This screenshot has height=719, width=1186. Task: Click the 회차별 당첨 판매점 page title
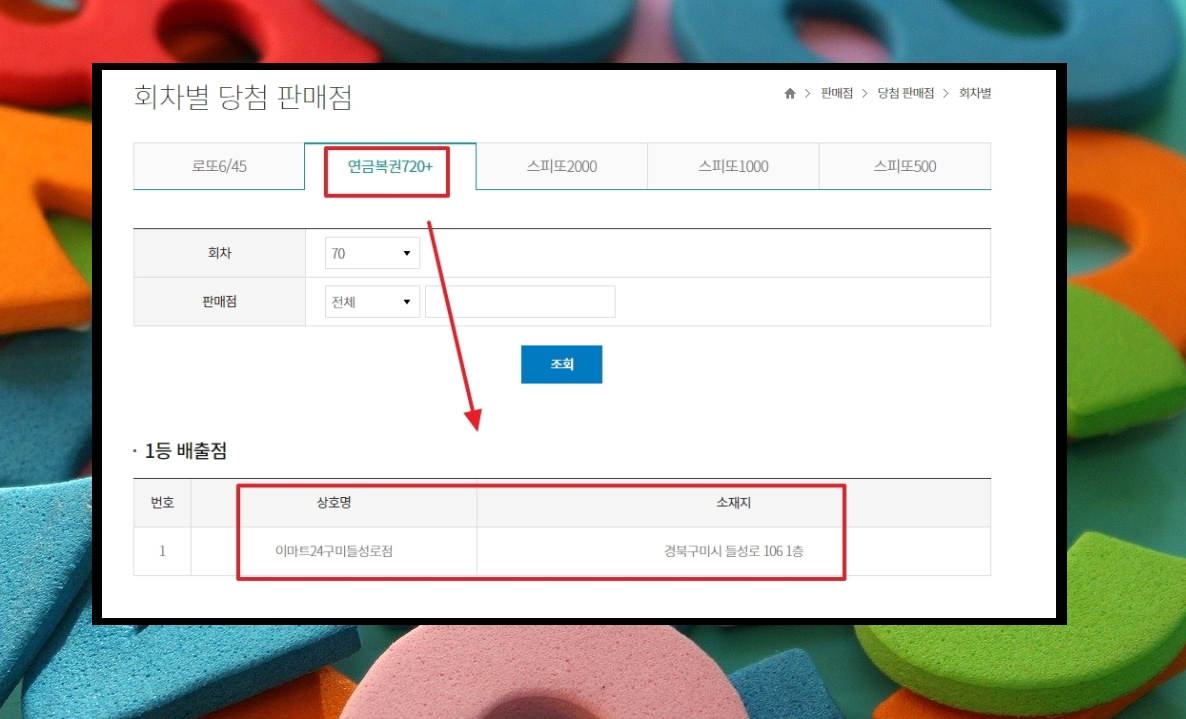coord(243,97)
